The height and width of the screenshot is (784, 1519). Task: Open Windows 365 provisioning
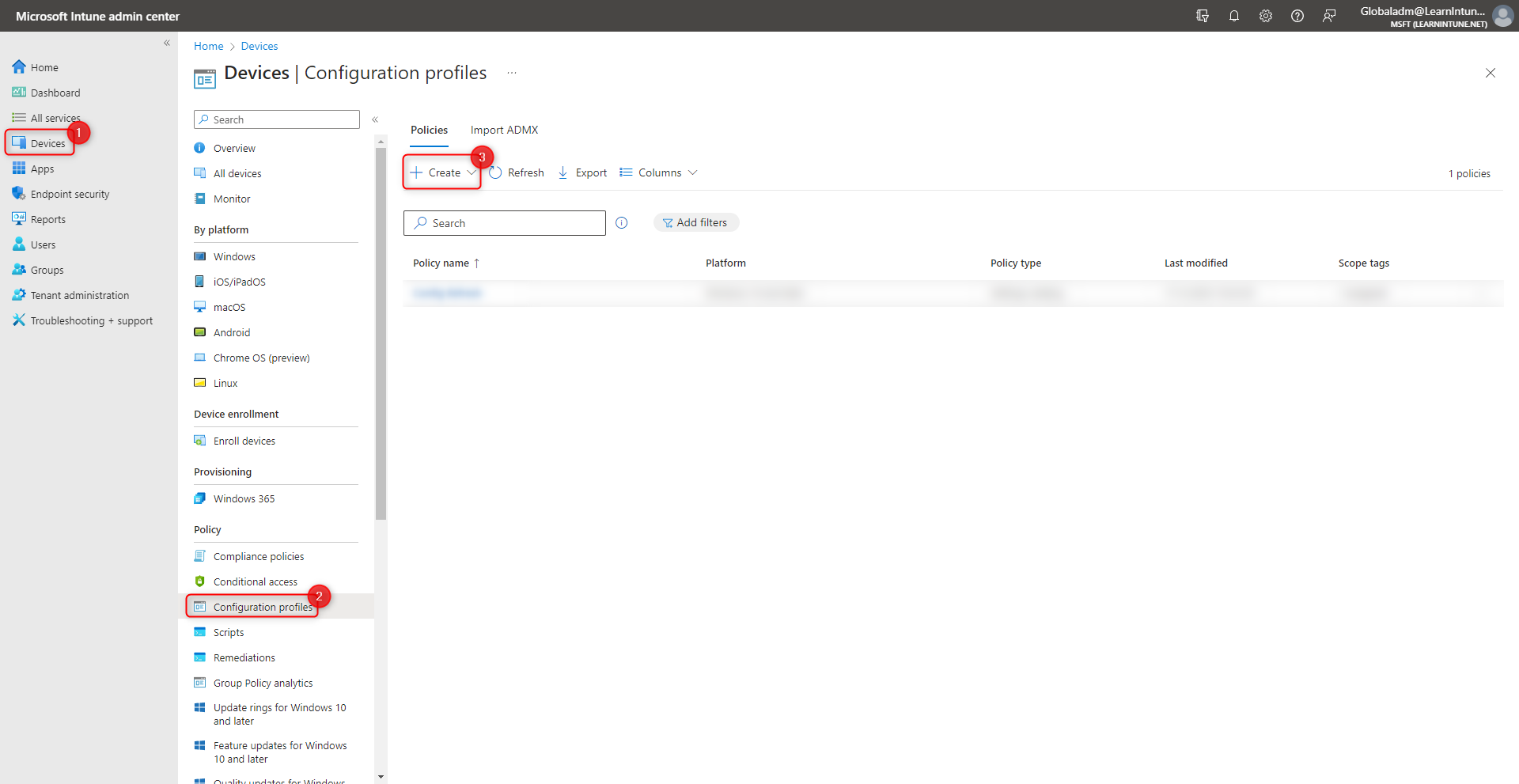point(244,498)
